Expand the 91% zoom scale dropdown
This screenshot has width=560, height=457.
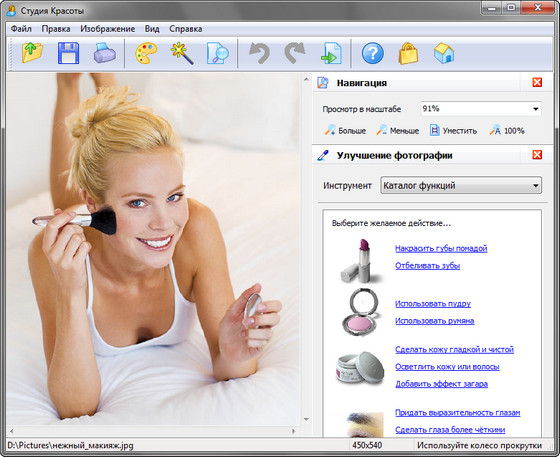tap(535, 109)
